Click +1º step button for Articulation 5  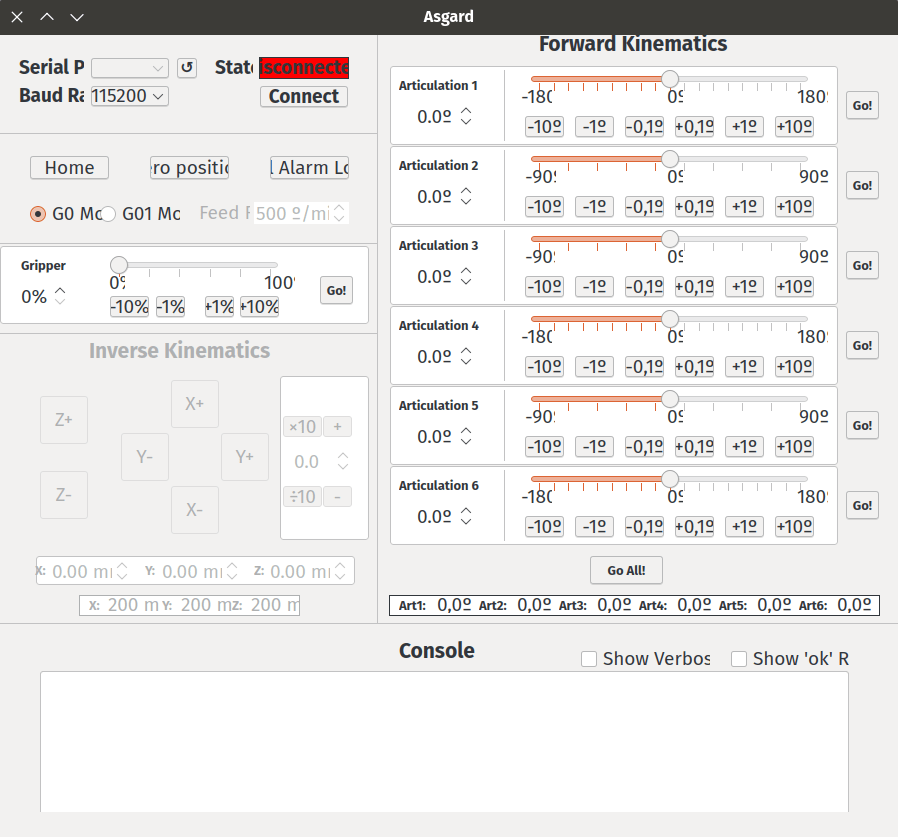pos(744,447)
